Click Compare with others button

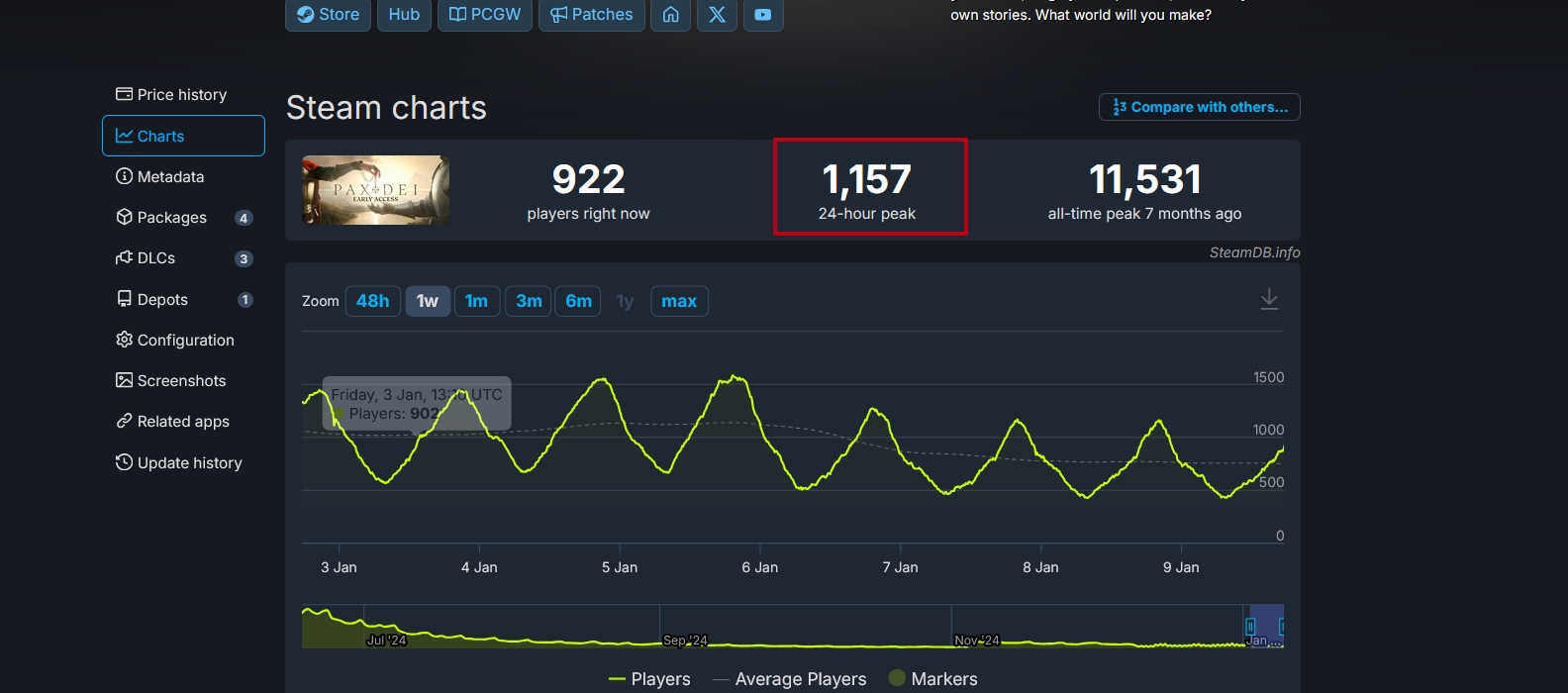(1200, 107)
